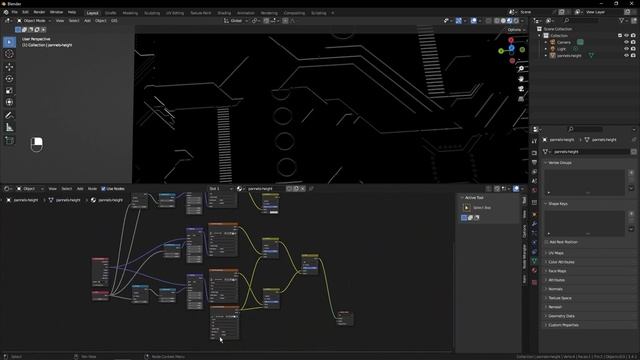Select the Select Box tool in viewport toolbar

[x=9, y=42]
